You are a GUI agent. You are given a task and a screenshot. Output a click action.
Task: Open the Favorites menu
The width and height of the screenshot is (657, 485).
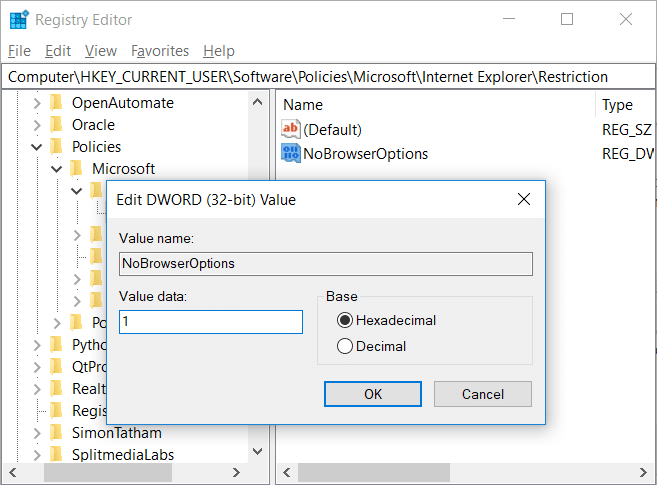[160, 51]
